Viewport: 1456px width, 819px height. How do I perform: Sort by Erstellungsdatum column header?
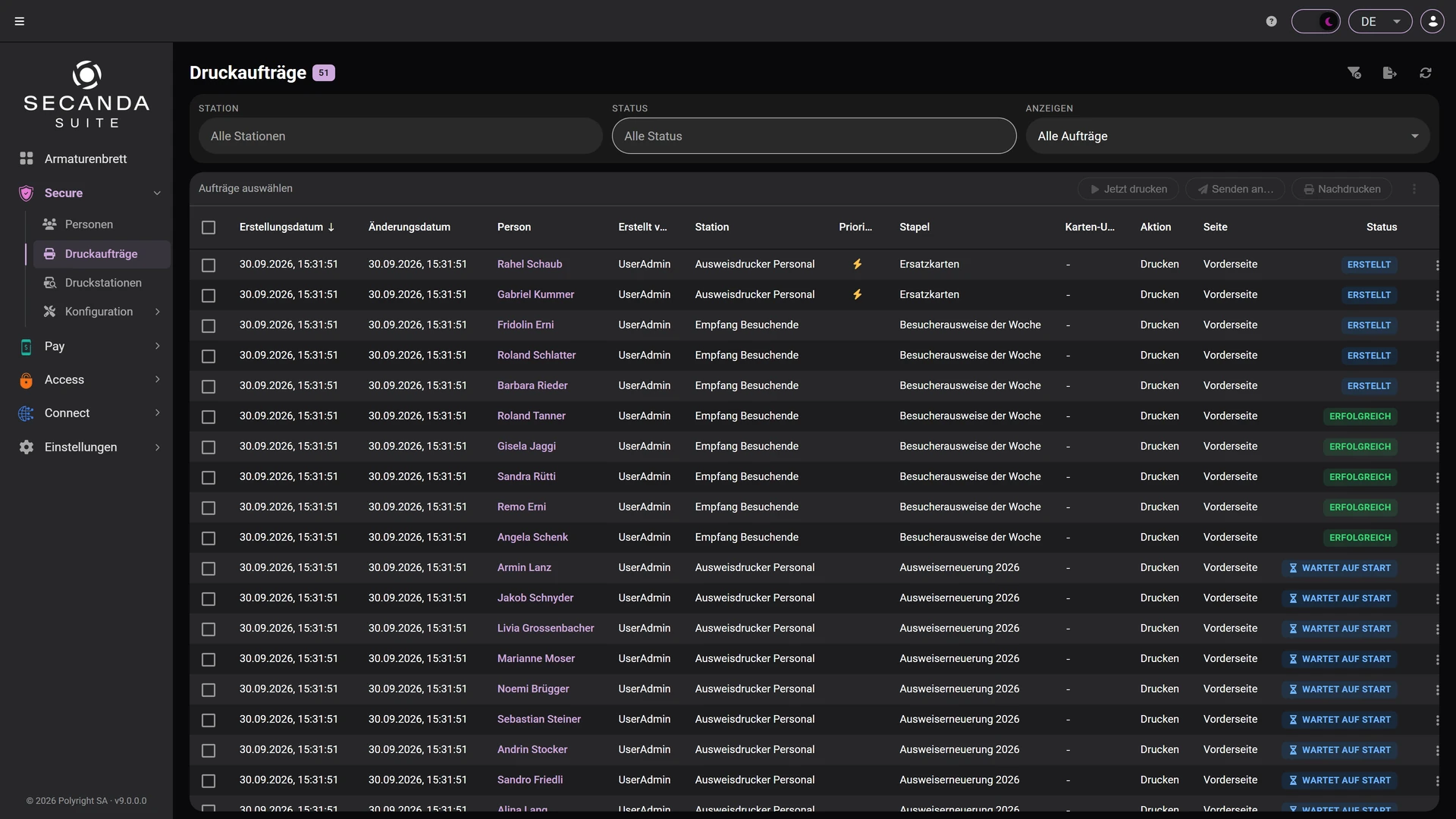pos(287,227)
